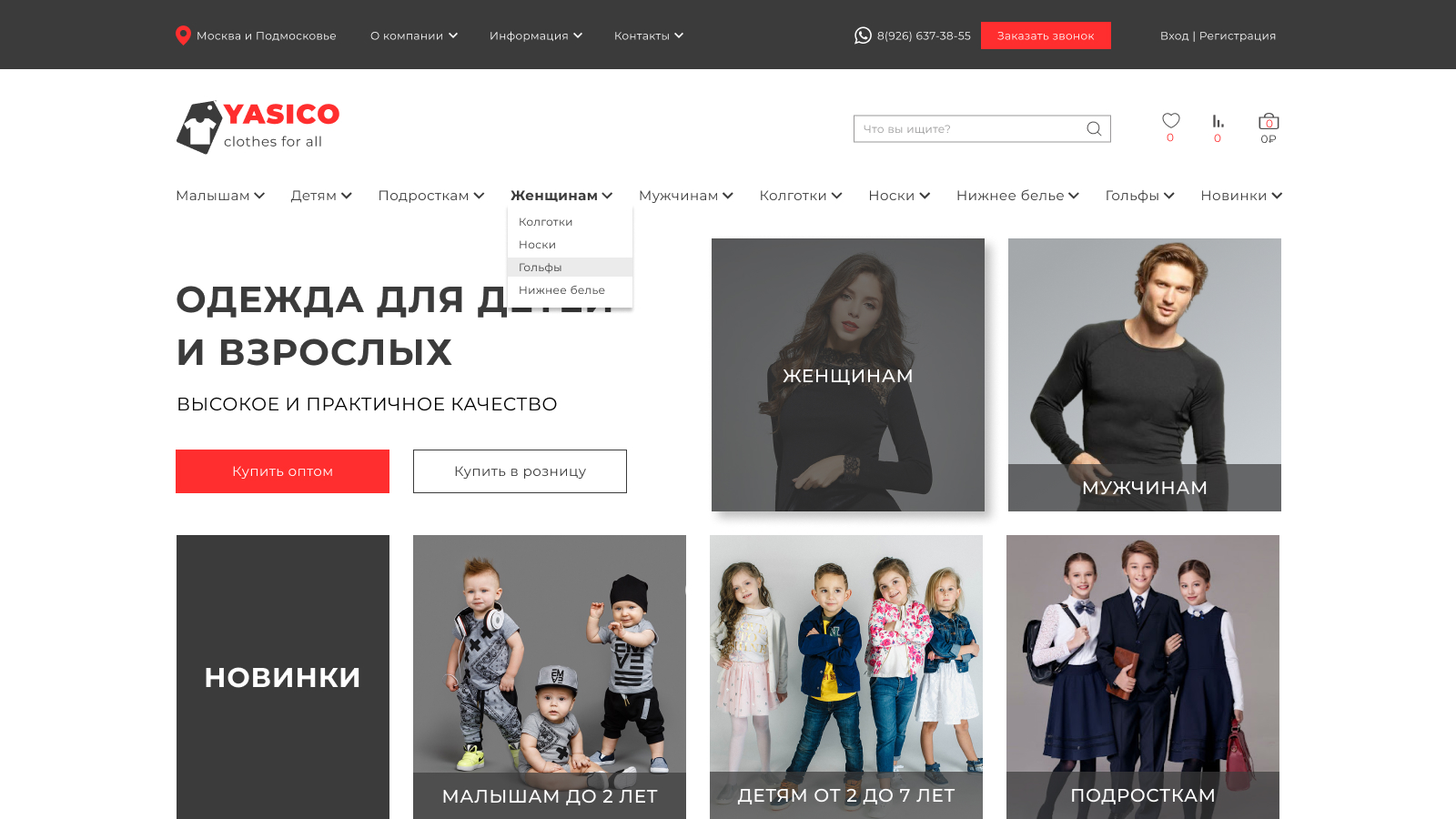Click the Купить в розницу button

pyautogui.click(x=520, y=471)
